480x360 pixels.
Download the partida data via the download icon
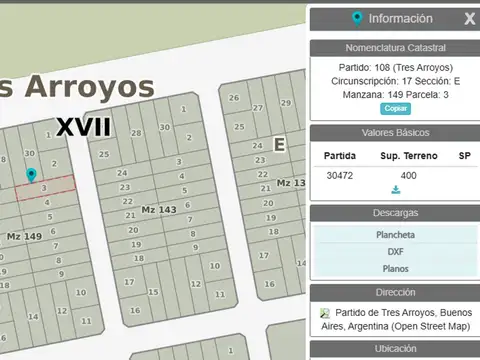click(396, 190)
